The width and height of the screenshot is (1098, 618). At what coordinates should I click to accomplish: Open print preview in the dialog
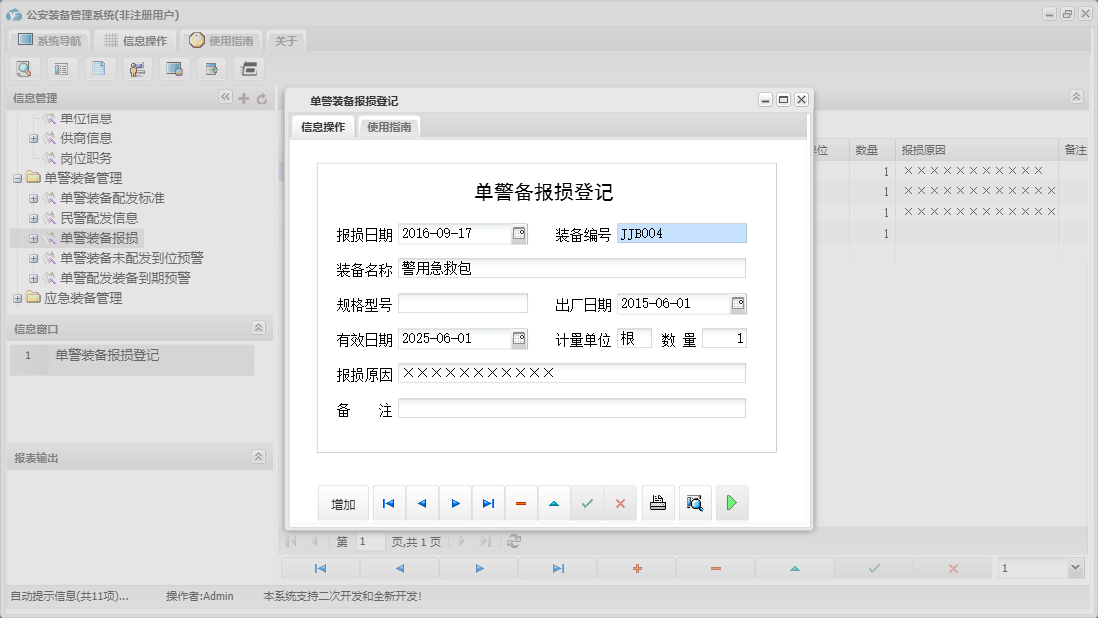[695, 504]
